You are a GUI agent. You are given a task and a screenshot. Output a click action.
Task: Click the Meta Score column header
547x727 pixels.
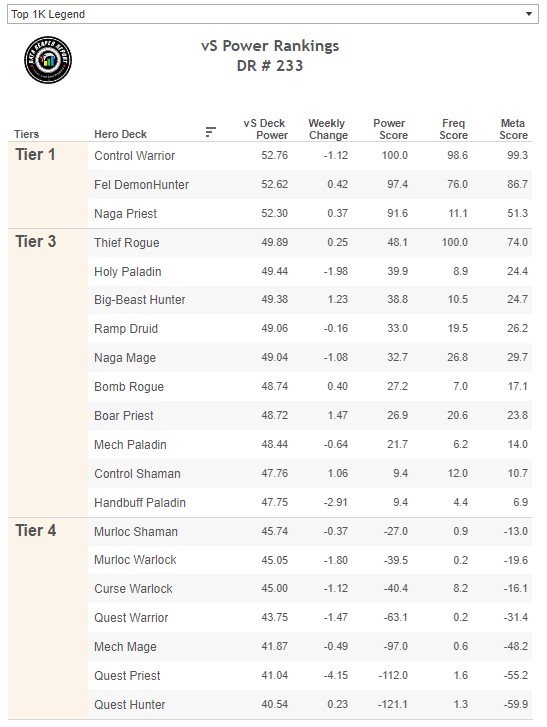coord(513,129)
